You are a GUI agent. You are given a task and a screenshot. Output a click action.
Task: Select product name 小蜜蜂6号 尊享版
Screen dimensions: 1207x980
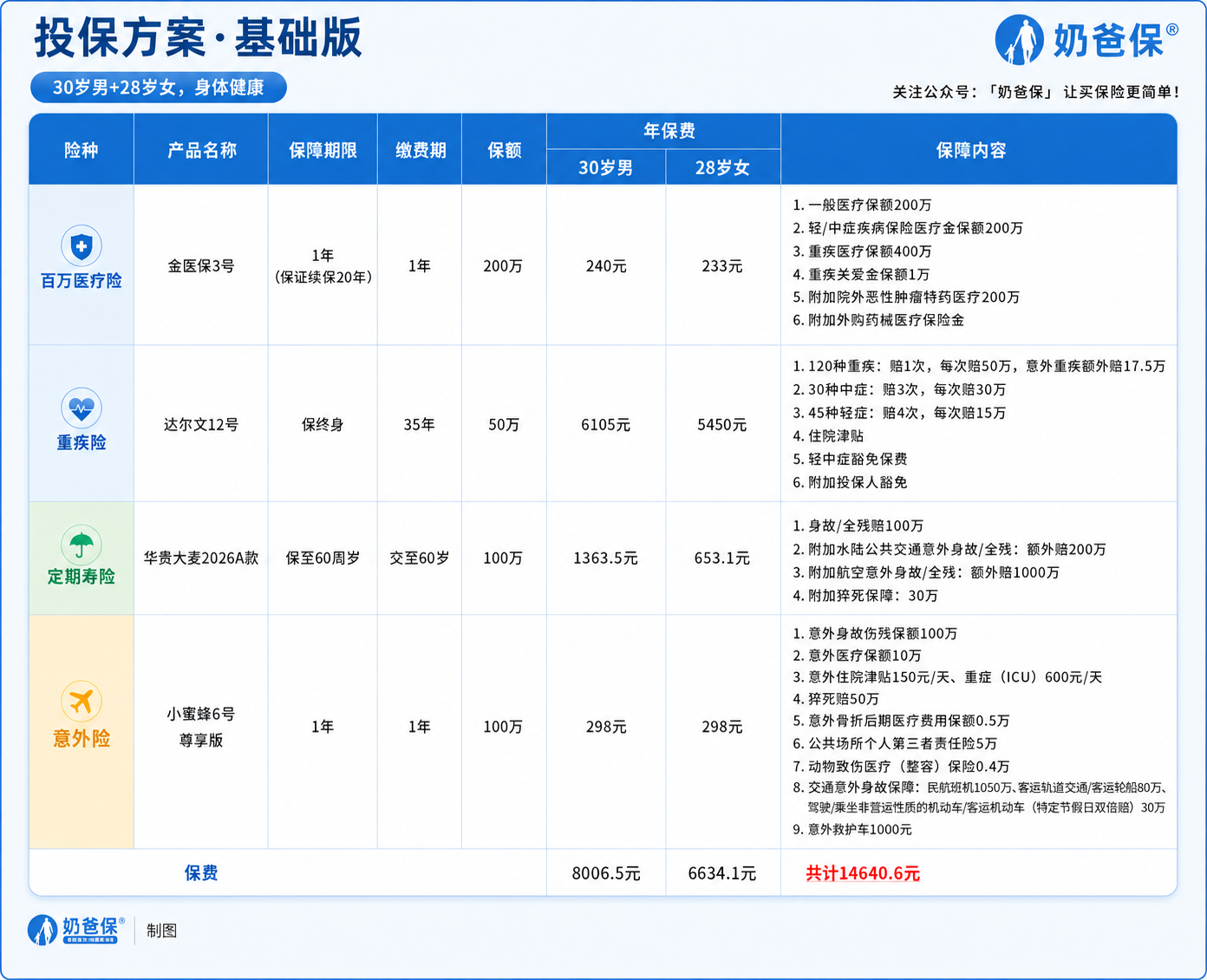click(x=201, y=727)
